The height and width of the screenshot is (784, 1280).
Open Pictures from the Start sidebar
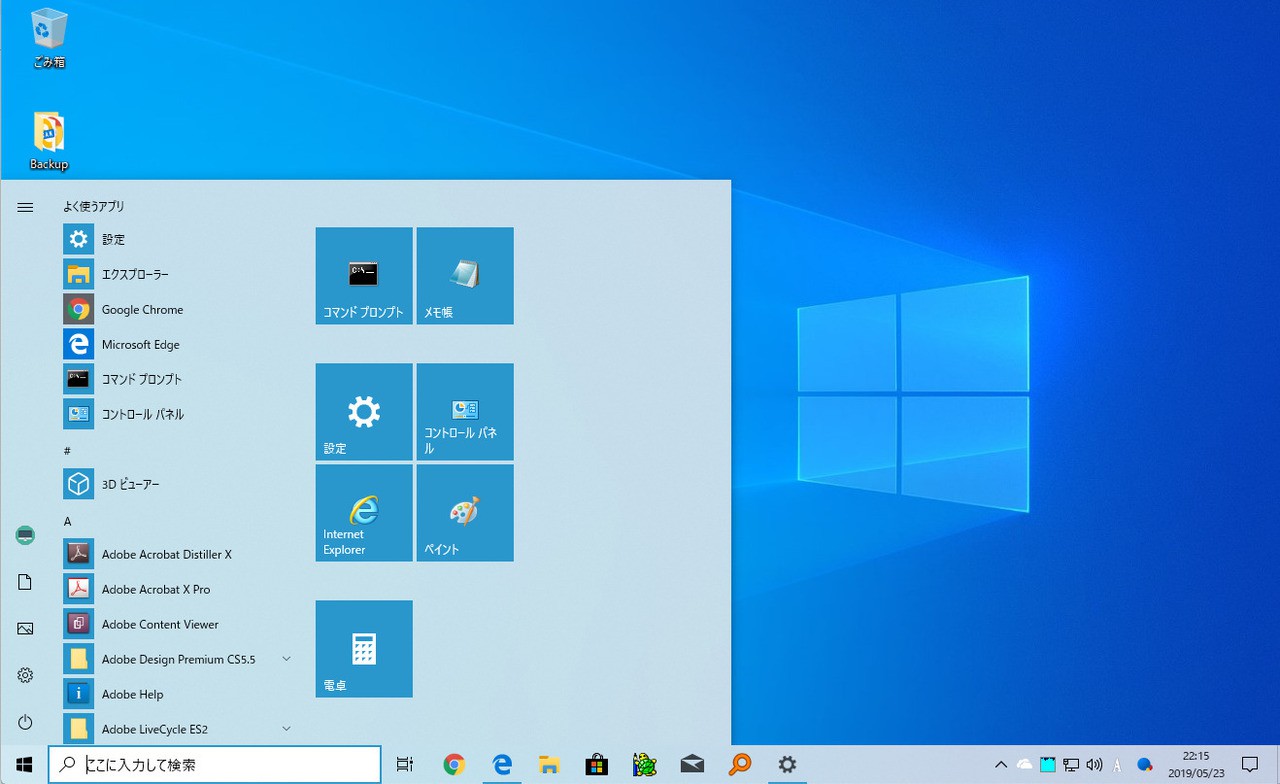[25, 629]
